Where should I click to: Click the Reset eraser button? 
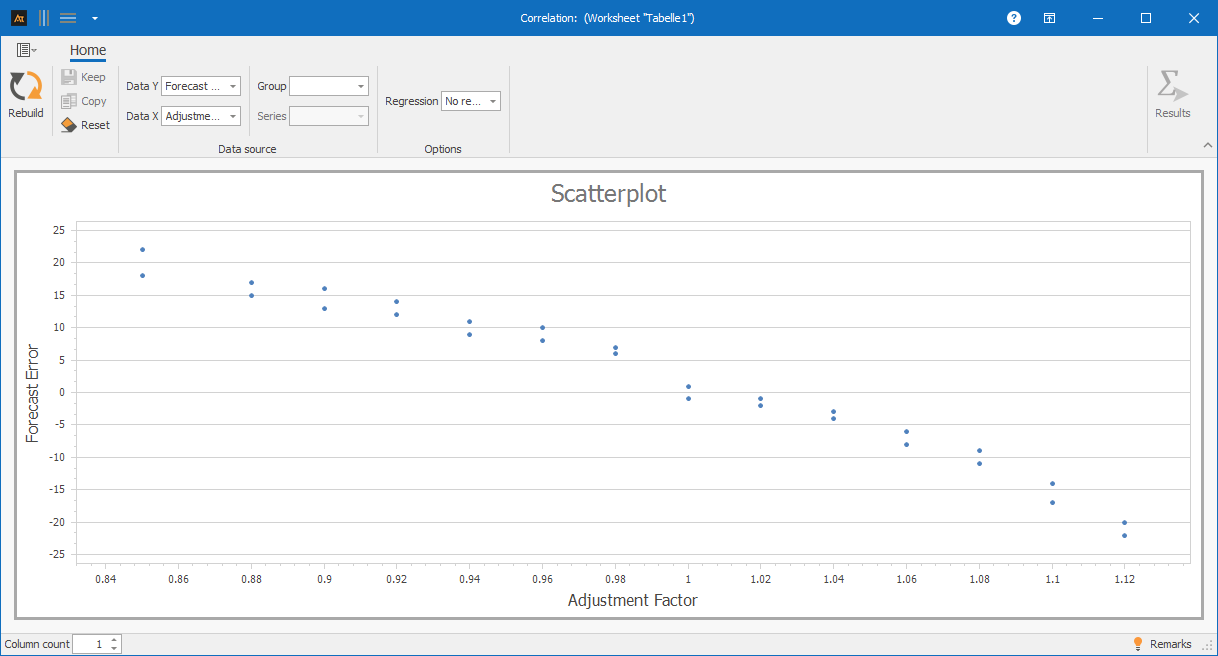tap(69, 125)
